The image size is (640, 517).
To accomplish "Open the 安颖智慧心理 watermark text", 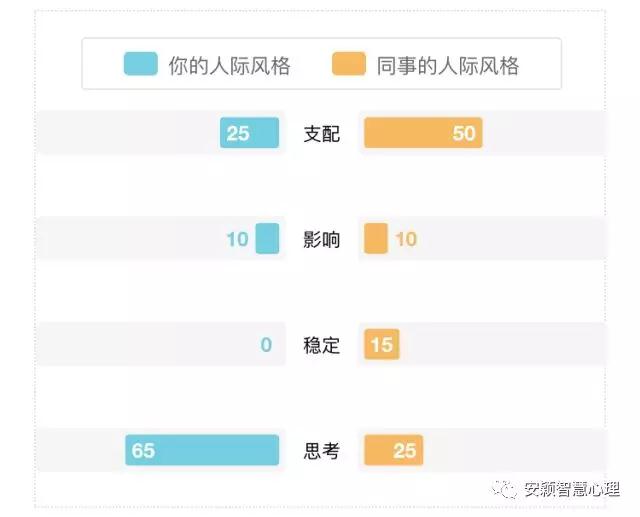I will click(x=572, y=489).
